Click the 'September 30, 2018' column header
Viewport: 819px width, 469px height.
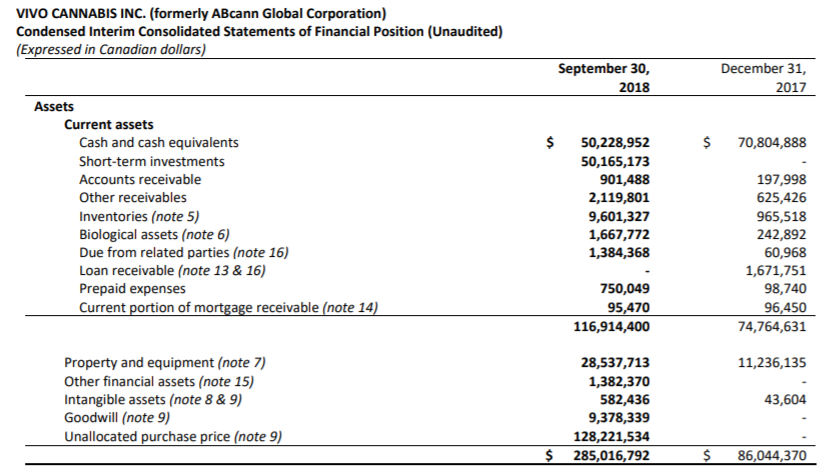click(603, 77)
